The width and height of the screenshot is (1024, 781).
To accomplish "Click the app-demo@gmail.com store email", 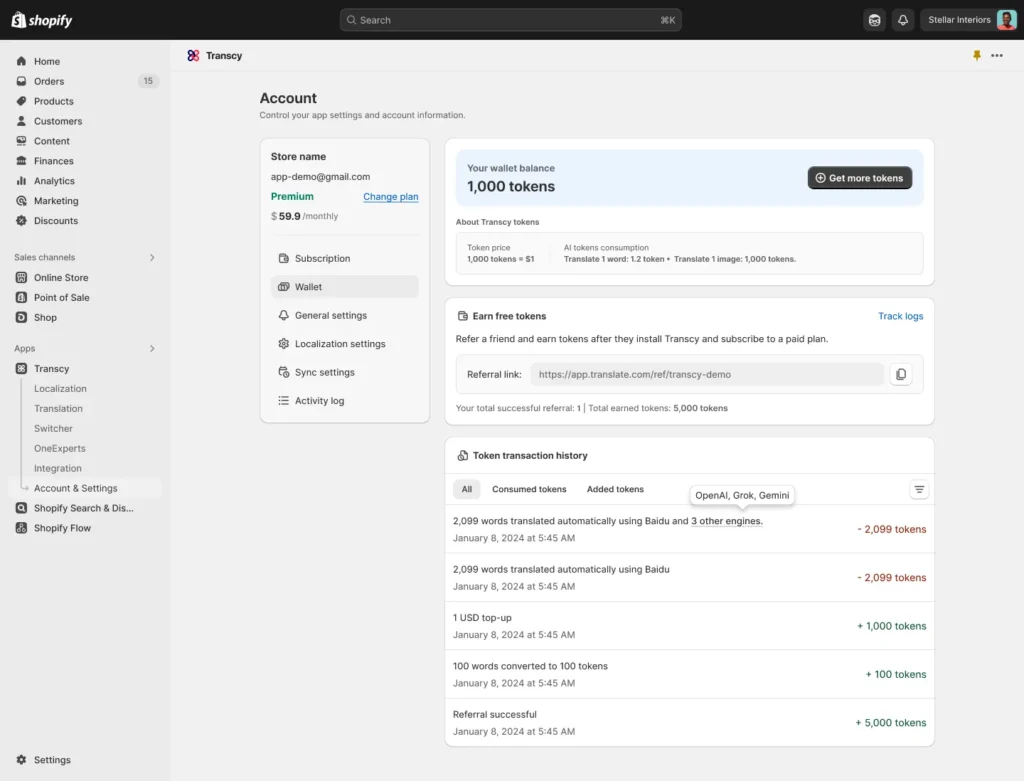I will 320,176.
